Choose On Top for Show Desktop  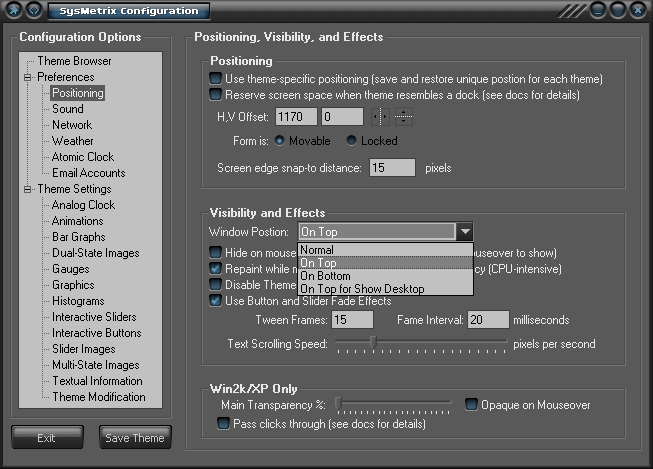coord(386,289)
